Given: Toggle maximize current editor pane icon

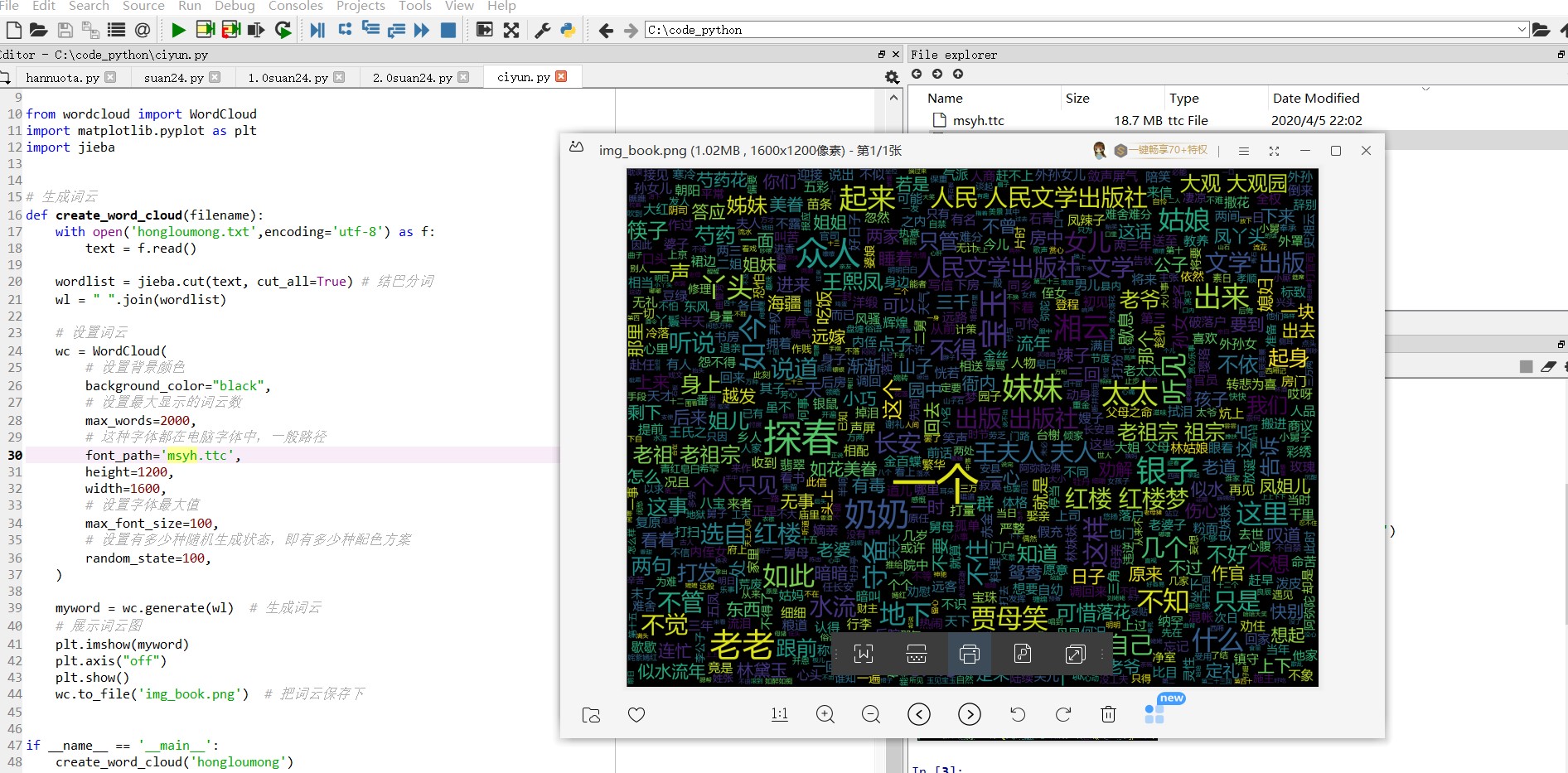Looking at the screenshot, I should coord(511,31).
